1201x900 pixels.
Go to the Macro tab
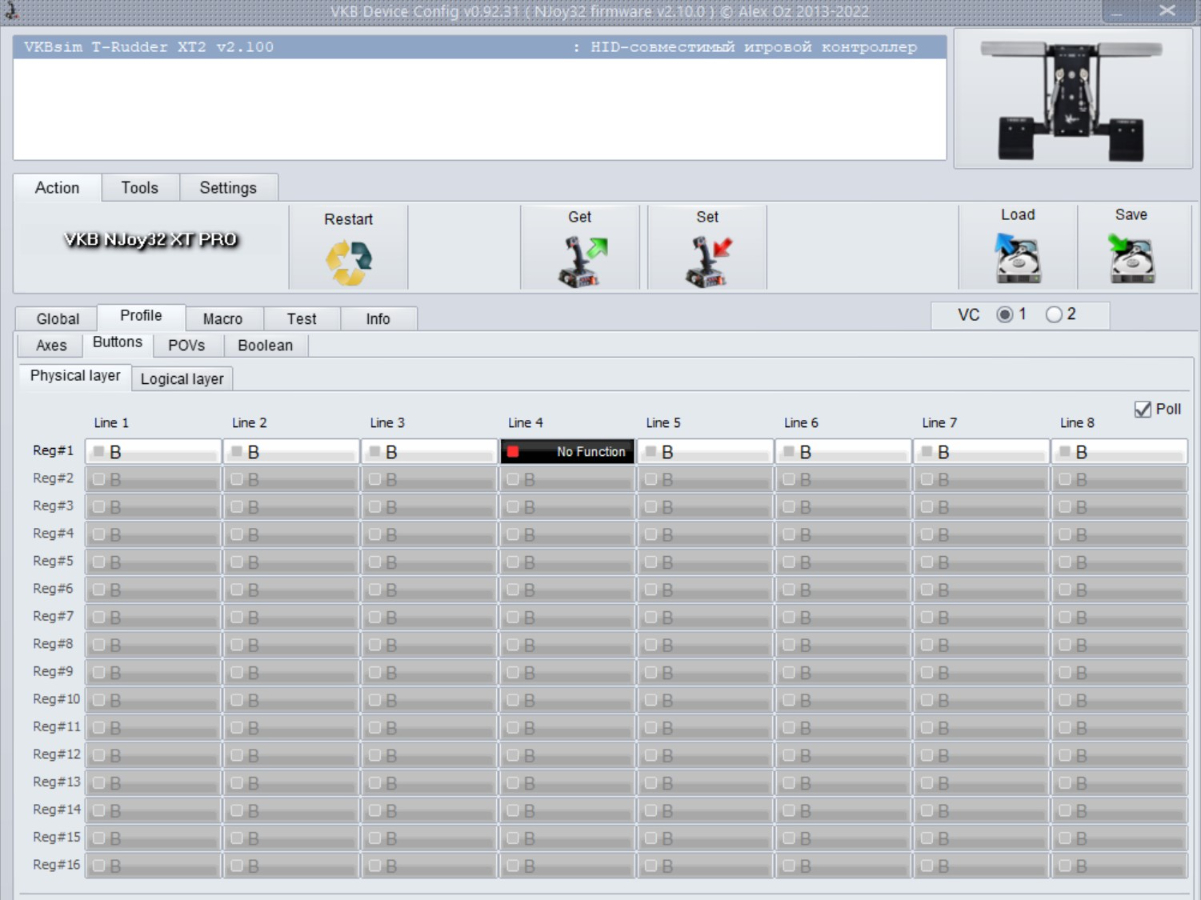tap(222, 319)
